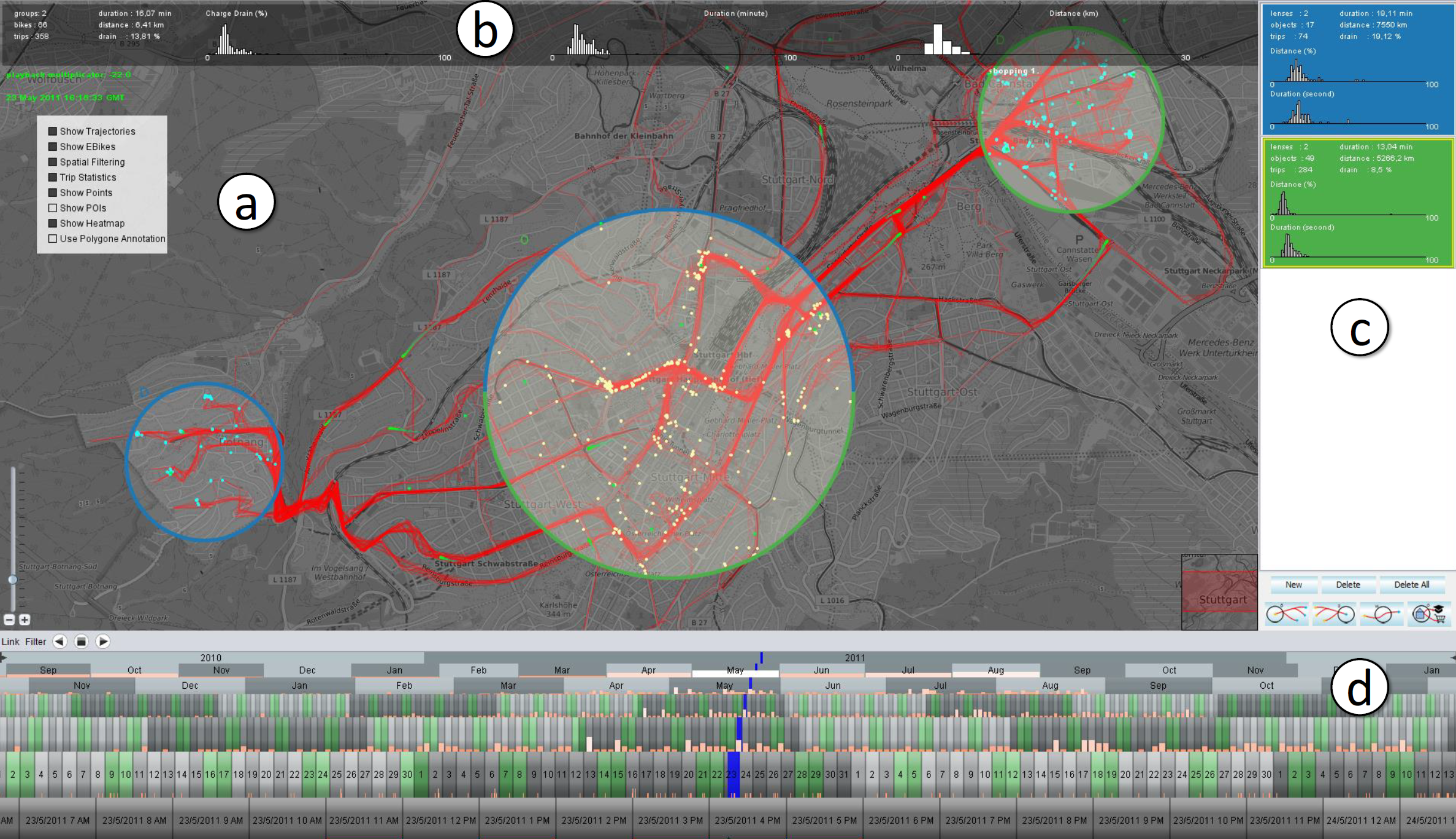The image size is (1456, 839).
Task: Click the Charge Drain (%) histogram
Action: [x=329, y=40]
